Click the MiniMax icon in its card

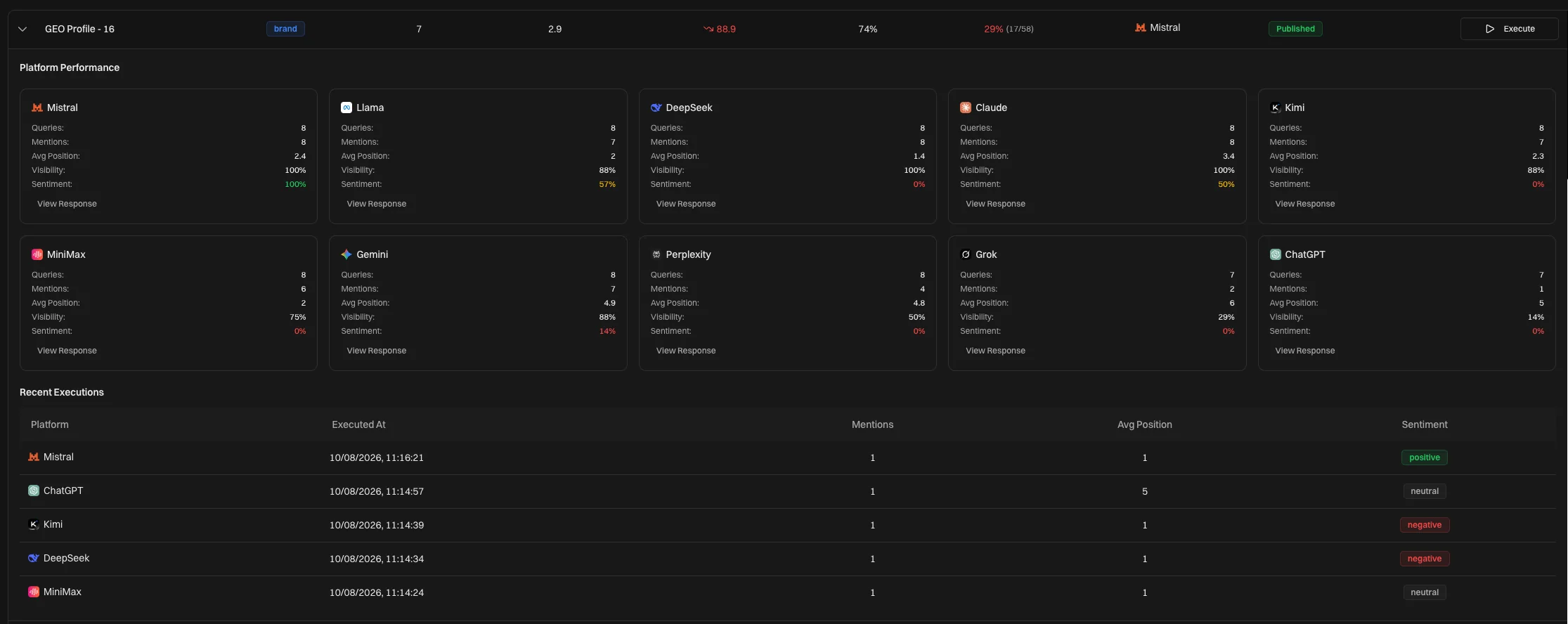tap(37, 254)
